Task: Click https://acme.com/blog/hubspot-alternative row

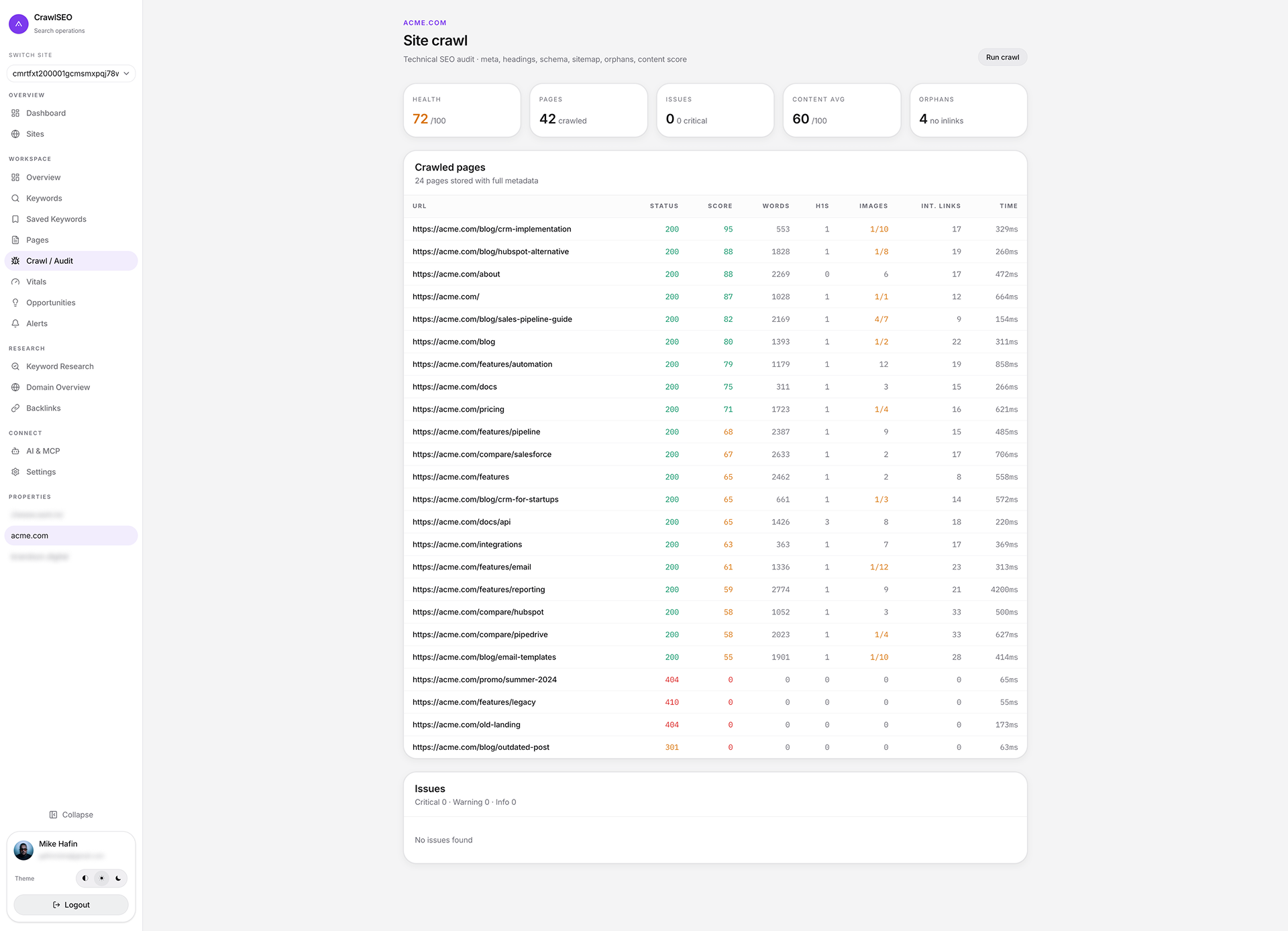Action: pos(715,252)
